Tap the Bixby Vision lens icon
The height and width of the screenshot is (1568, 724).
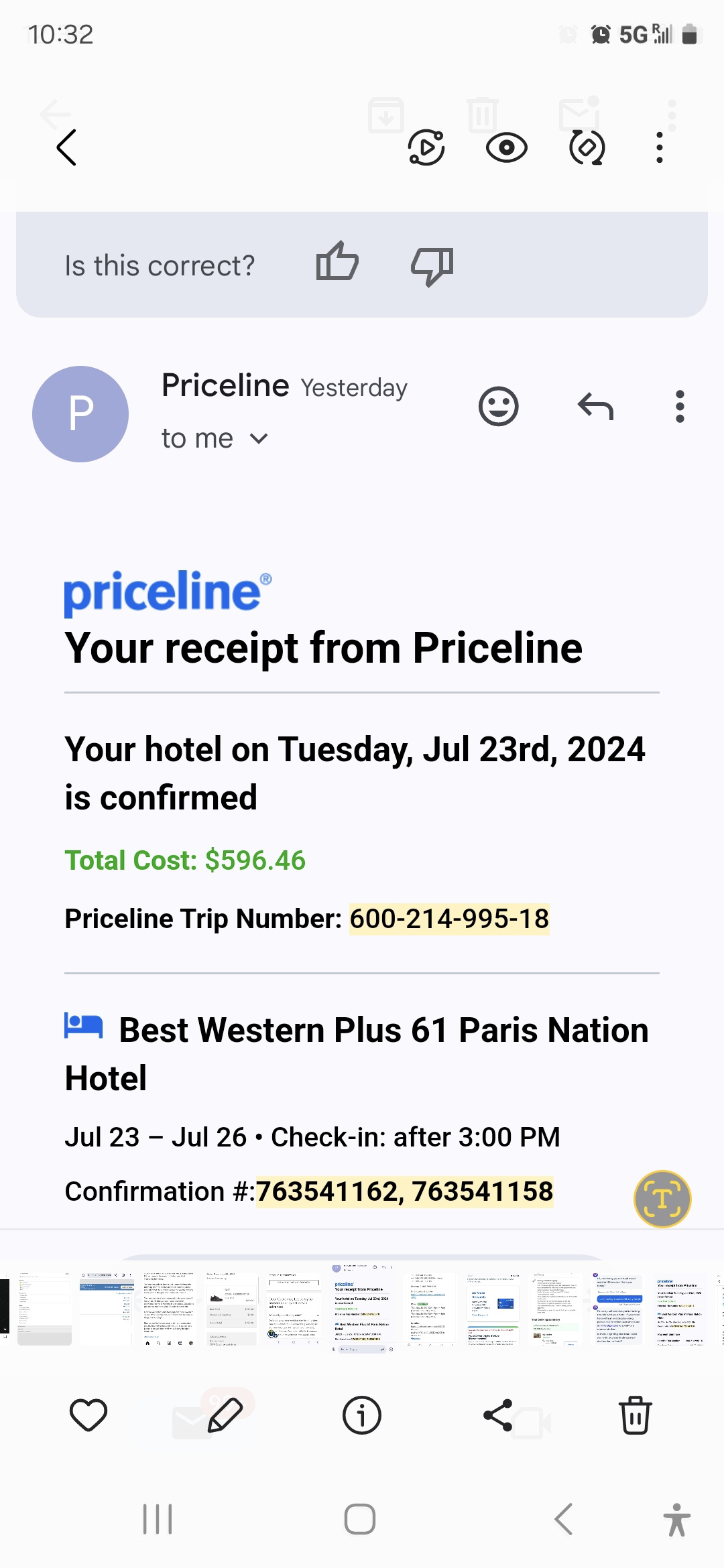[587, 147]
